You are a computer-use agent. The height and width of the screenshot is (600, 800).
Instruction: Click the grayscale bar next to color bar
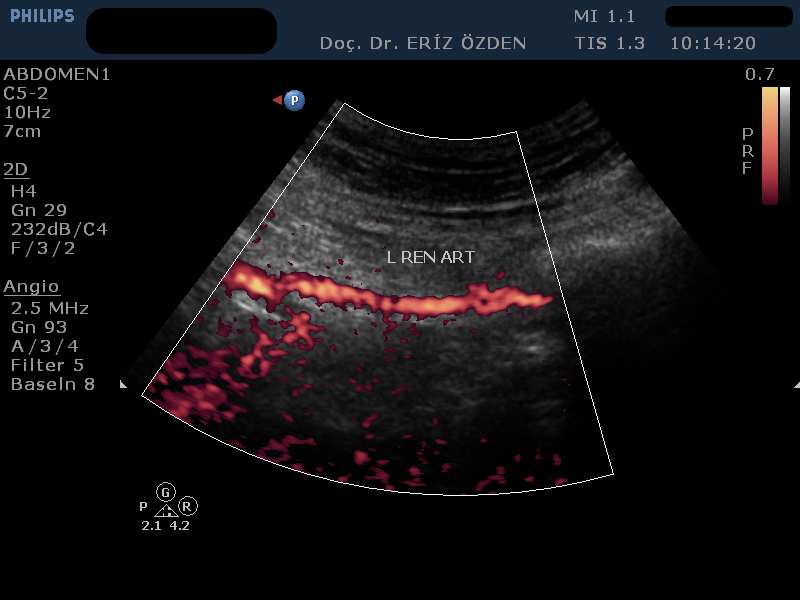[x=785, y=145]
